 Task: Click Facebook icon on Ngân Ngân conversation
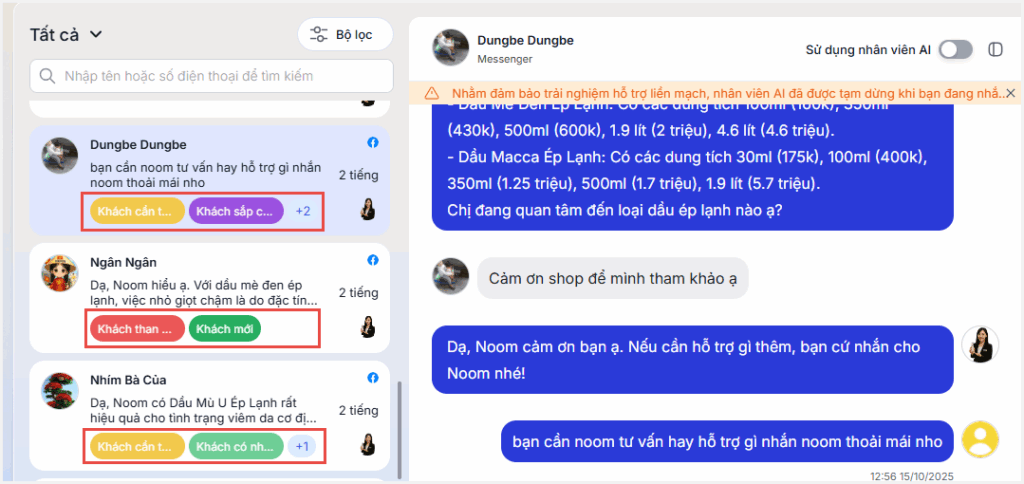(372, 260)
